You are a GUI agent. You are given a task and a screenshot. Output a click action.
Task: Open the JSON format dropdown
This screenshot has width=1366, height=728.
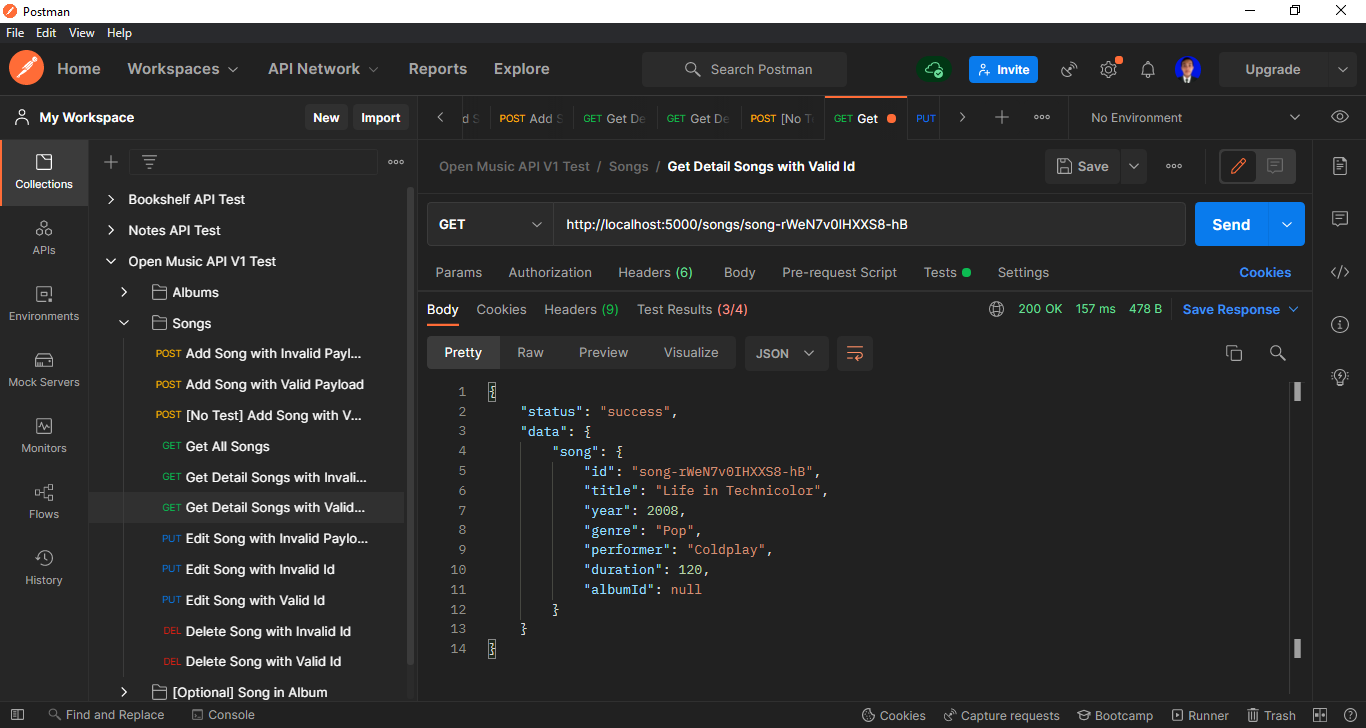tap(786, 353)
